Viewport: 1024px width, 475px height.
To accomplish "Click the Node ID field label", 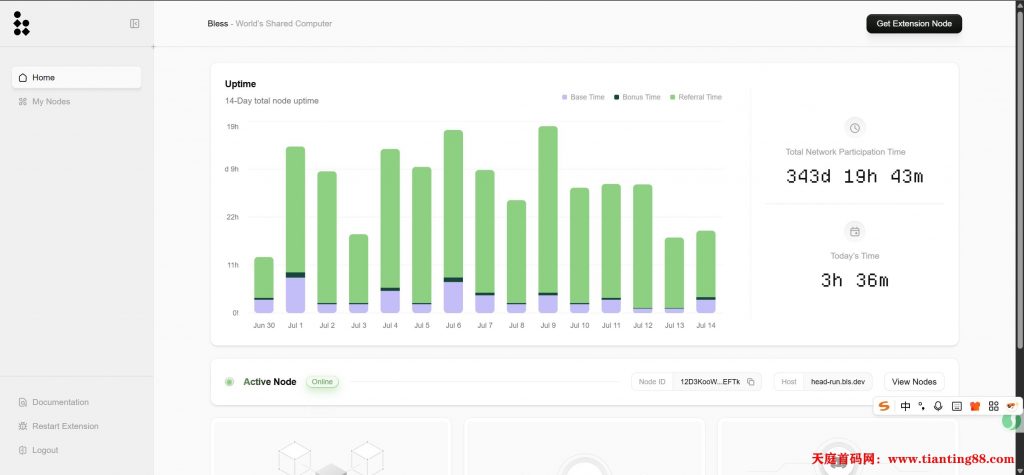I will 652,382.
